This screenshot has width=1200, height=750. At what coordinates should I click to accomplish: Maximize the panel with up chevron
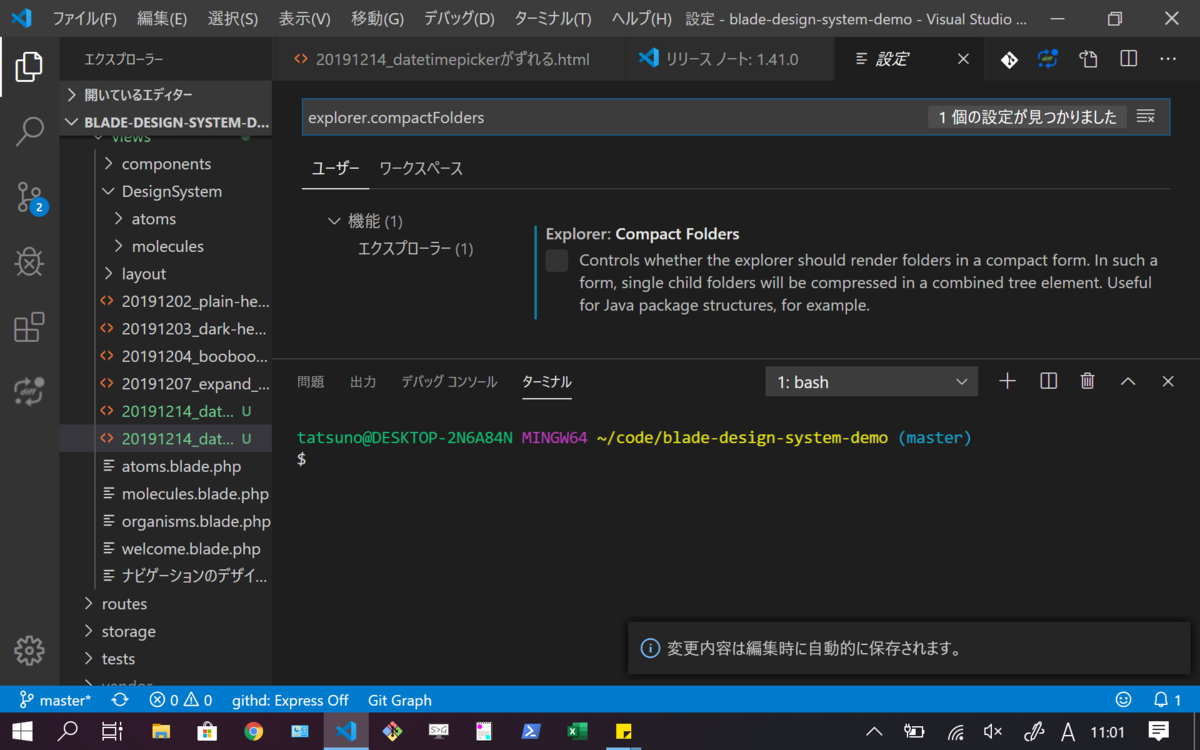click(1128, 381)
